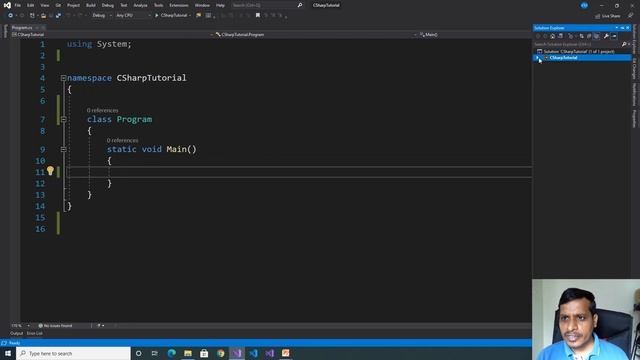
Task: Open Solution Explorer window options dropdown
Action: (x=617, y=28)
